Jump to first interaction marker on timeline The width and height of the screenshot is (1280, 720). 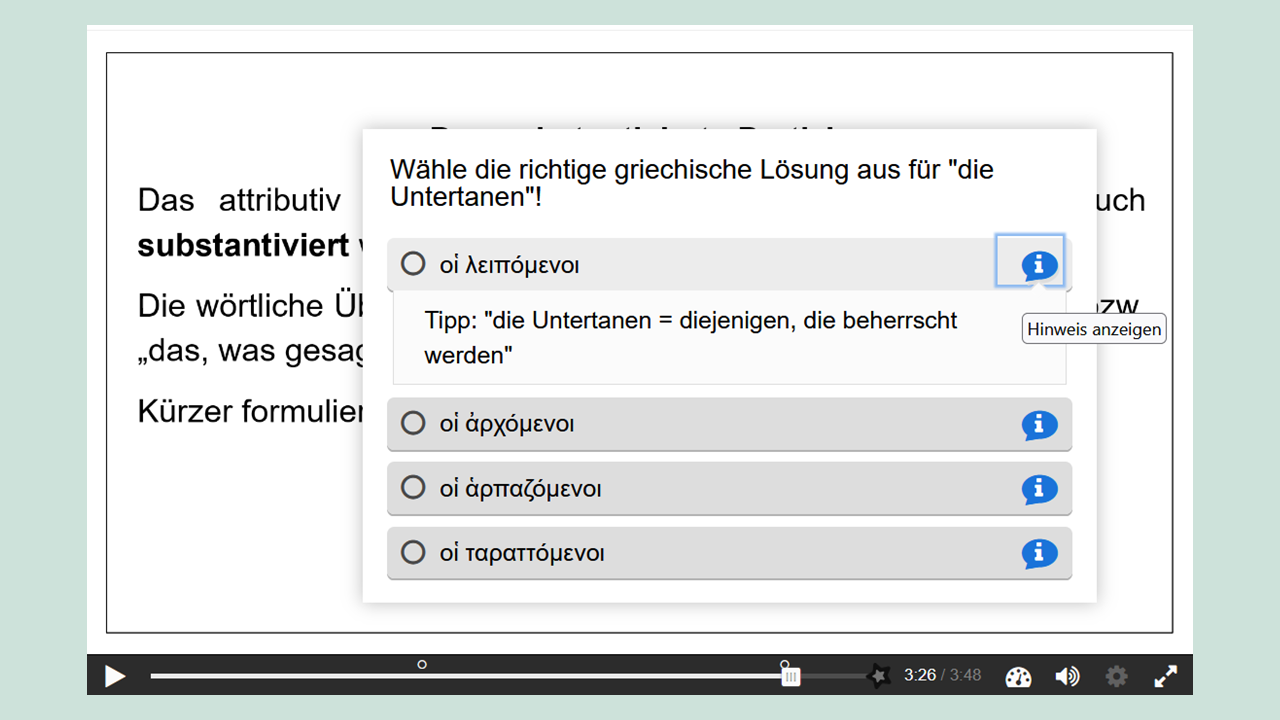pyautogui.click(x=422, y=664)
